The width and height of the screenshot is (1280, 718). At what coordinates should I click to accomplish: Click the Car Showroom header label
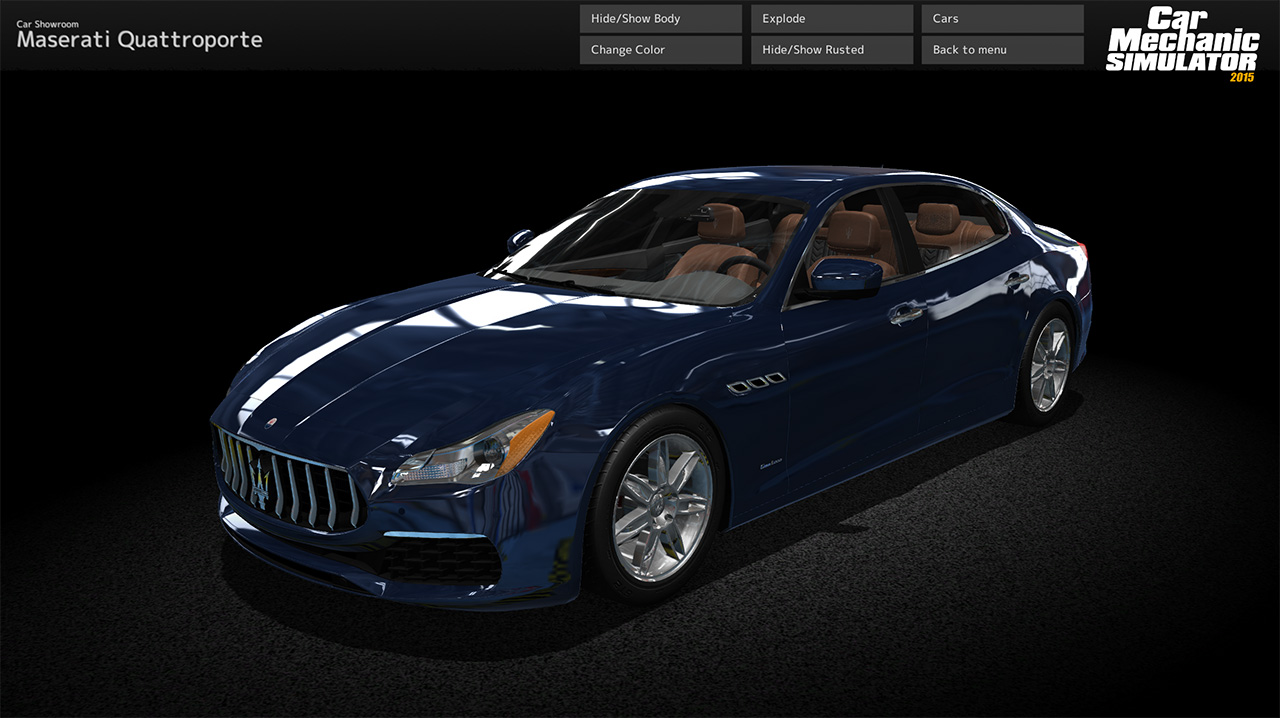point(46,23)
